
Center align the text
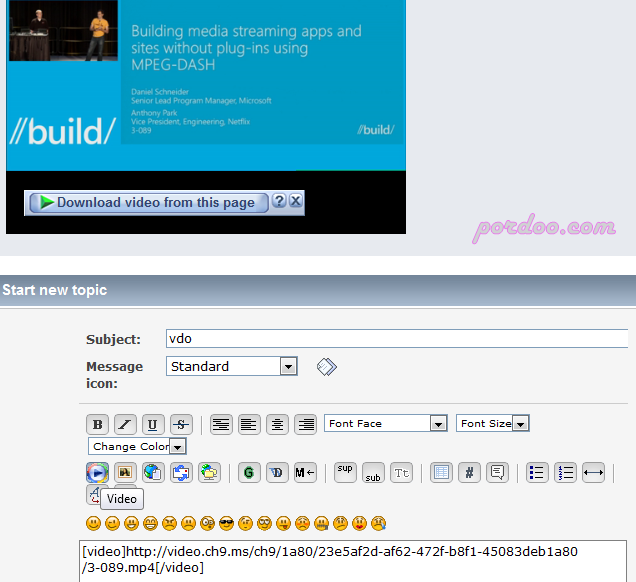(277, 424)
